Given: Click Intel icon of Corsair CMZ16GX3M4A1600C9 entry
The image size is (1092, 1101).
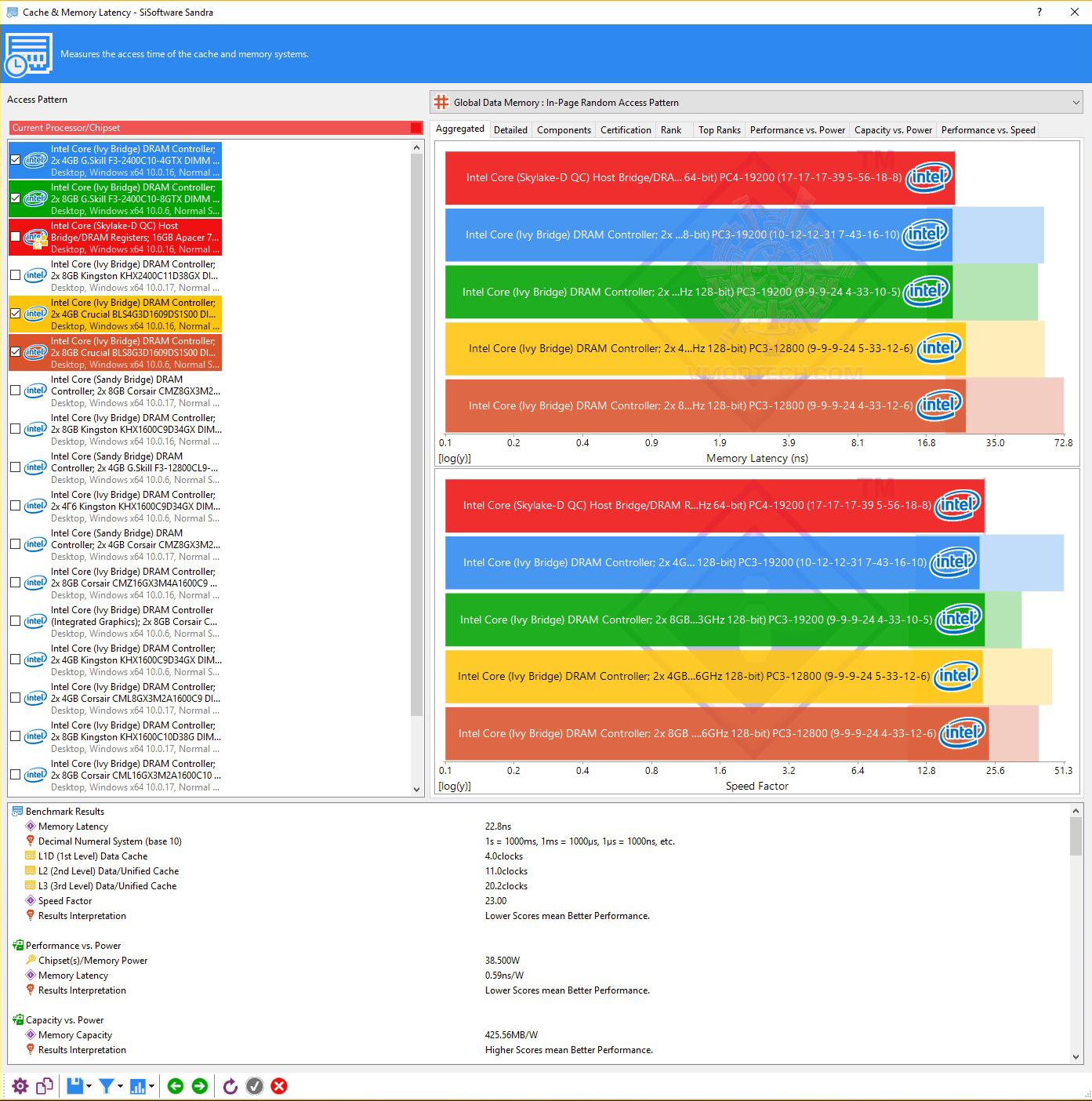Looking at the screenshot, I should click(35, 583).
